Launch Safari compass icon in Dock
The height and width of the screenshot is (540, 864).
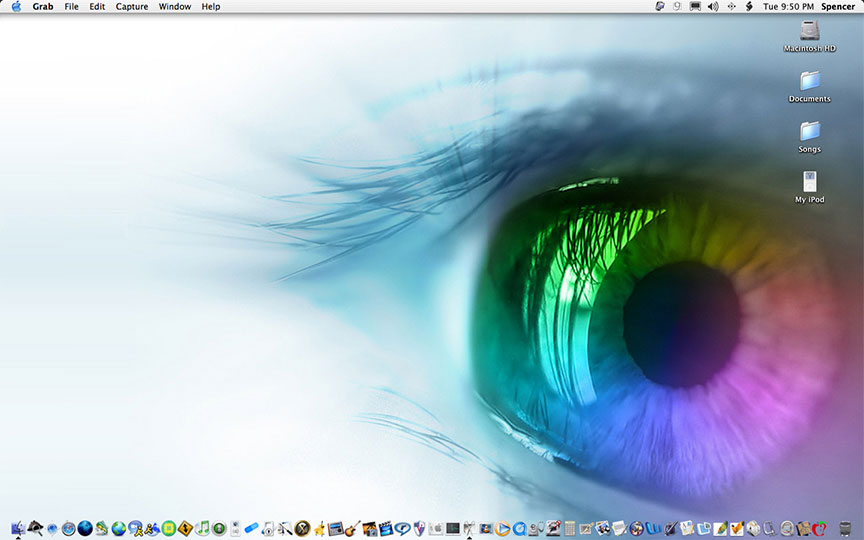tap(68, 529)
